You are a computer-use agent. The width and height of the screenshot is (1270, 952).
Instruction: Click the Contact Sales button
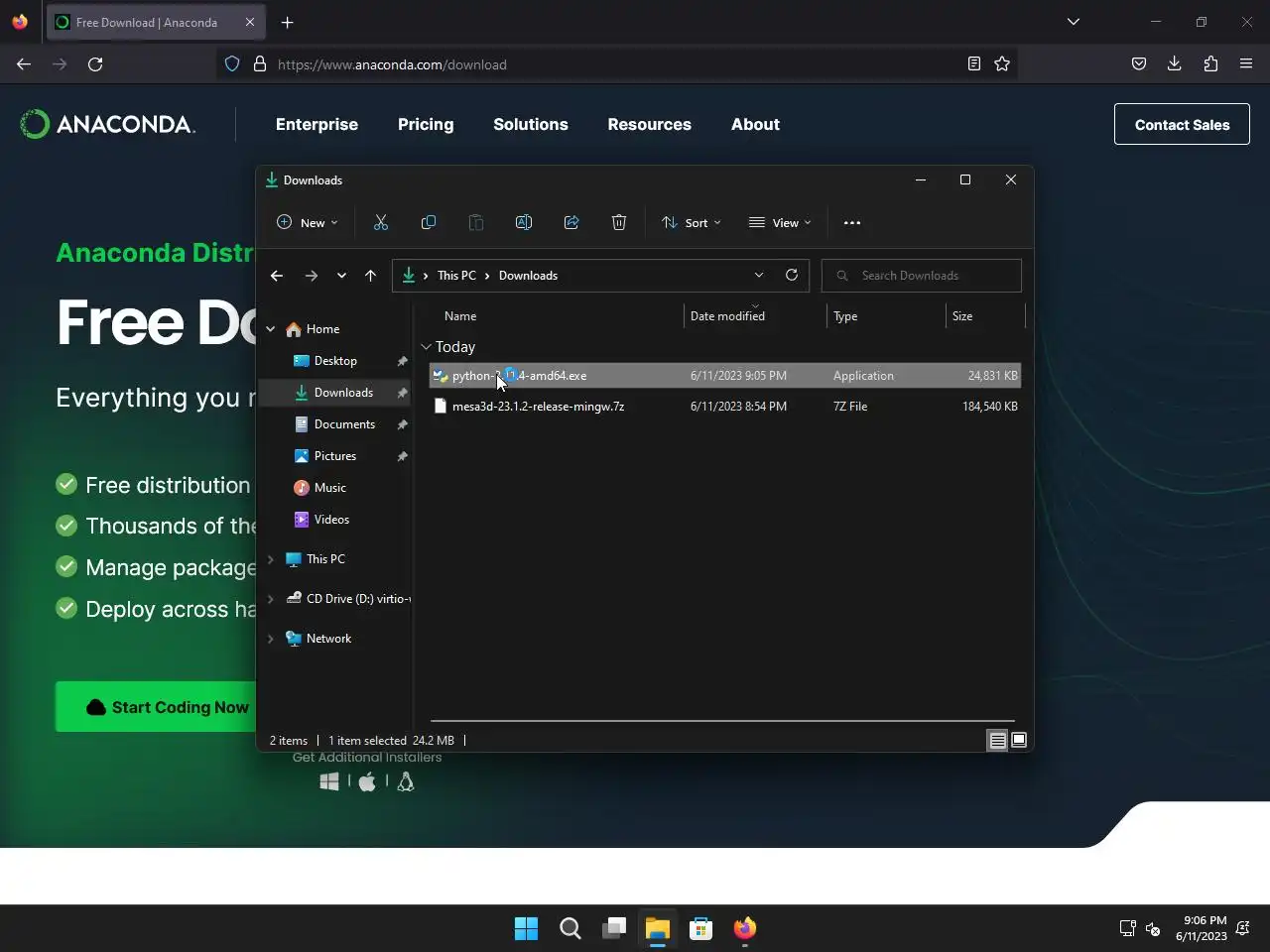(1182, 124)
